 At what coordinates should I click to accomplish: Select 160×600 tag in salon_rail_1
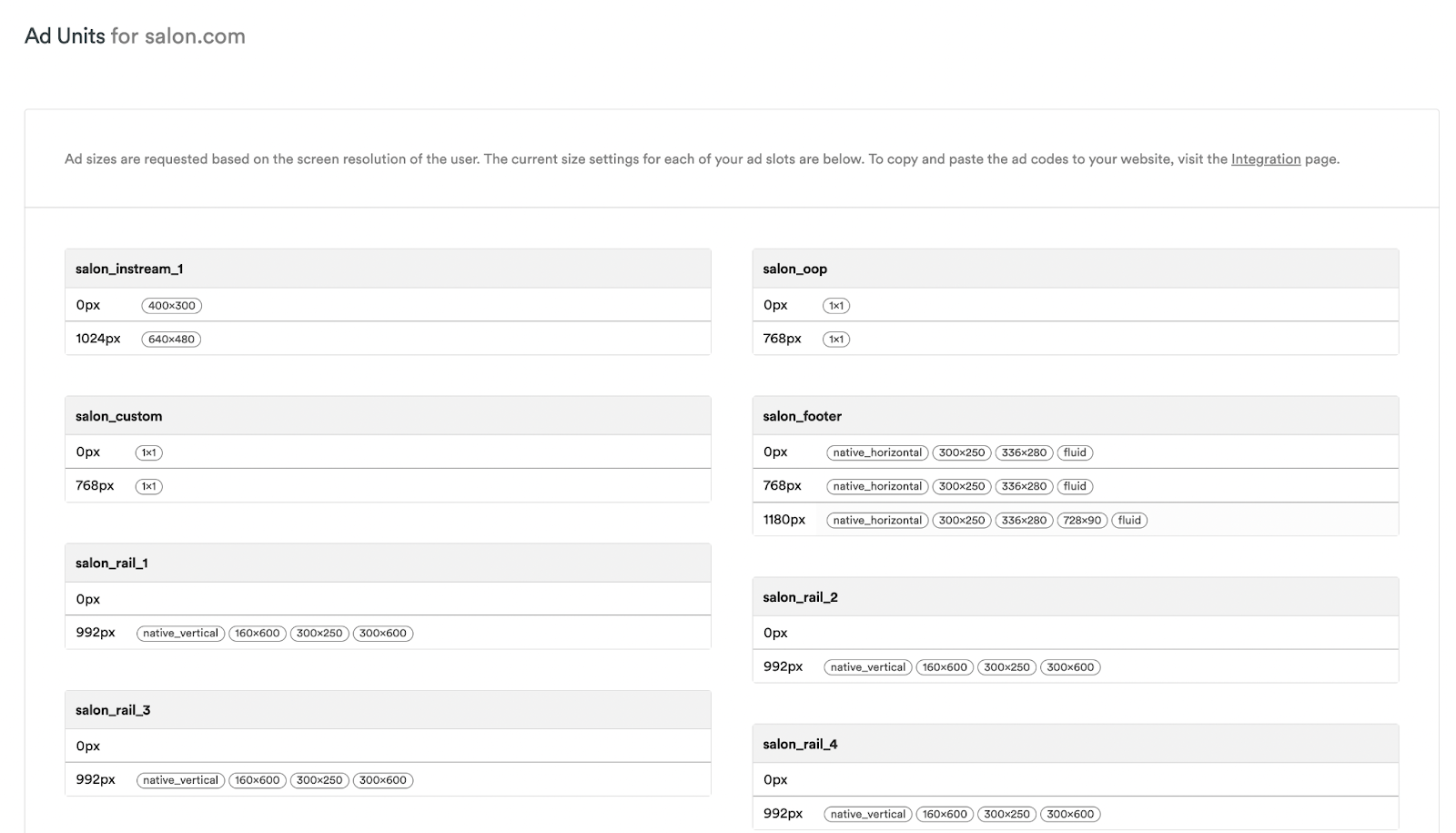[258, 634]
